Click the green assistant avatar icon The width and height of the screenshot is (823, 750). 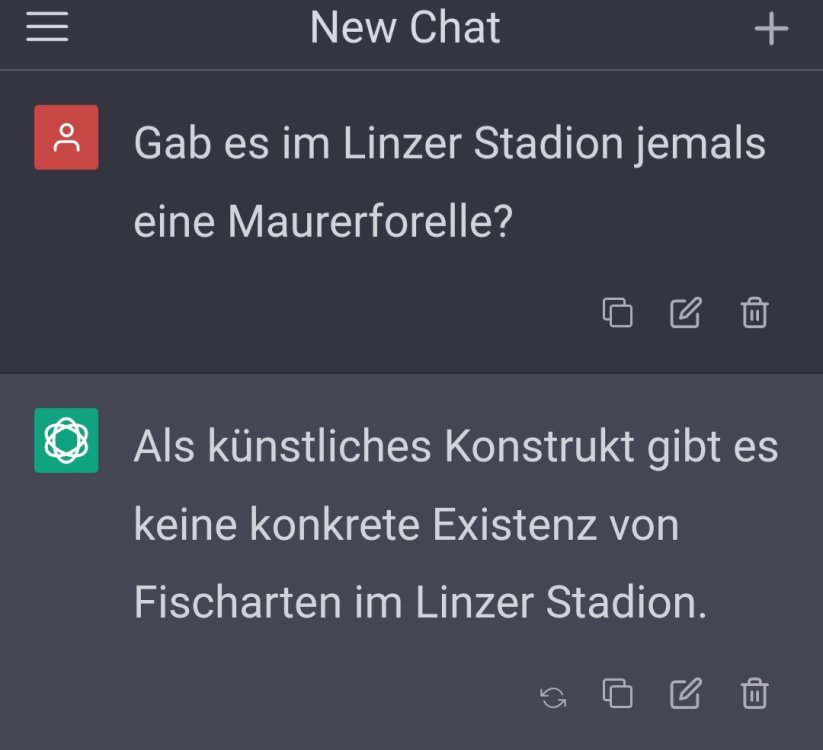tap(66, 440)
